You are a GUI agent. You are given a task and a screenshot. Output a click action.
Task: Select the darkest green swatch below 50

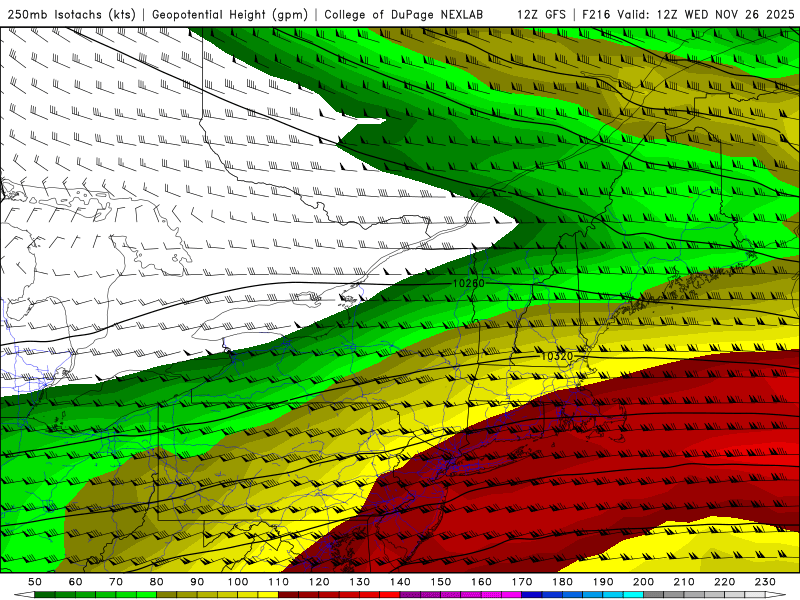[45, 595]
